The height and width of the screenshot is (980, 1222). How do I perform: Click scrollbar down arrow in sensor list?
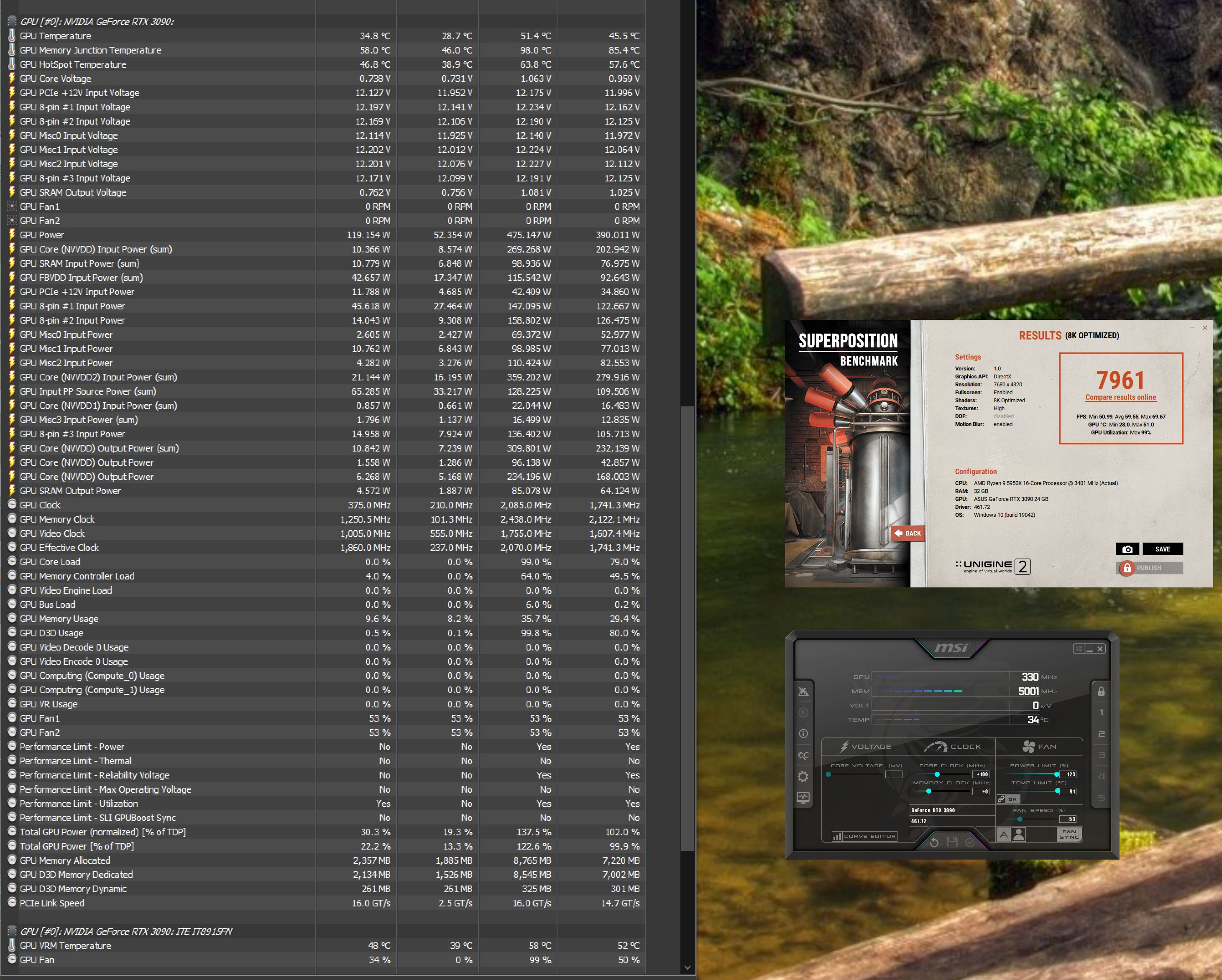point(688,967)
